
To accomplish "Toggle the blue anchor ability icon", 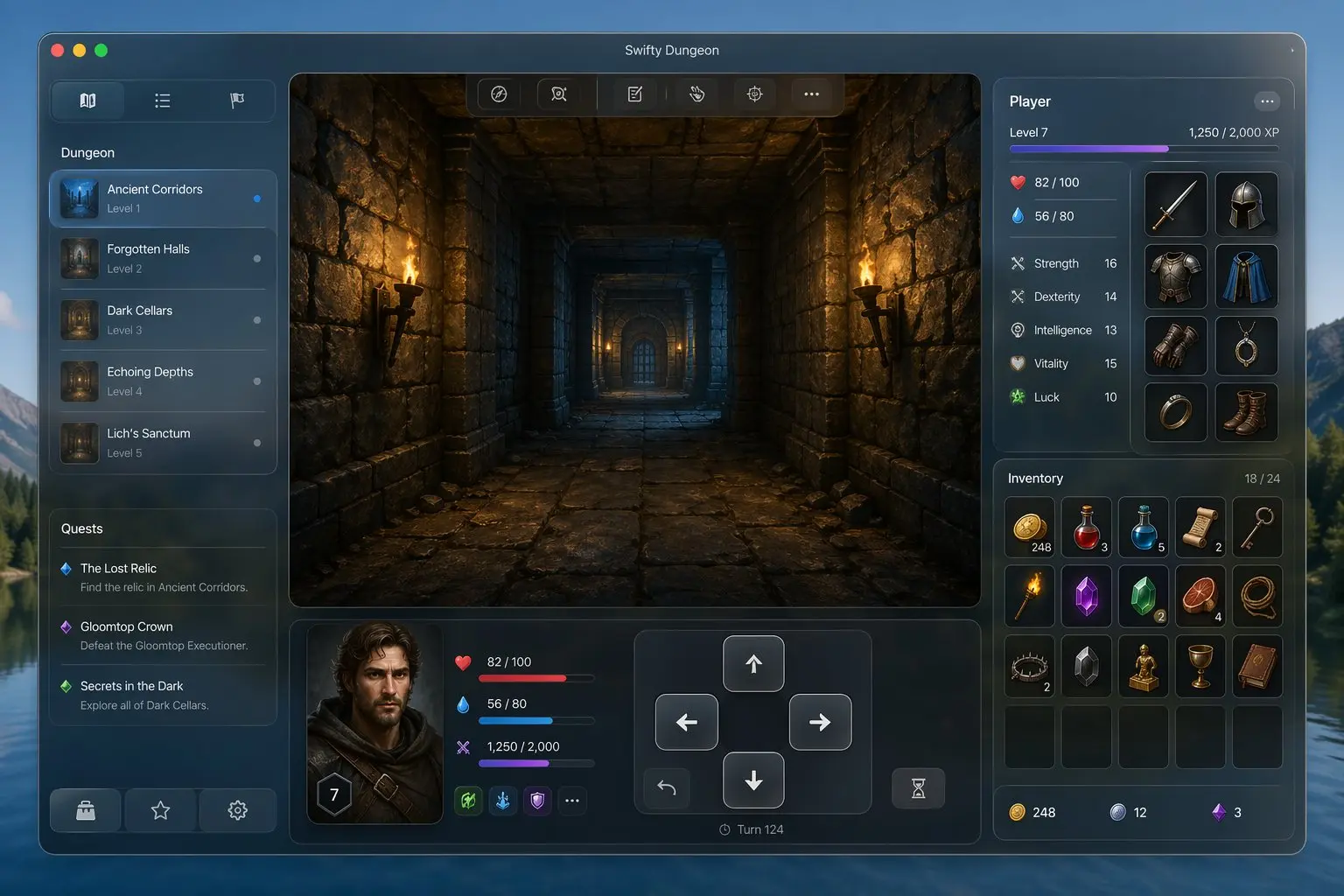I will (x=503, y=801).
